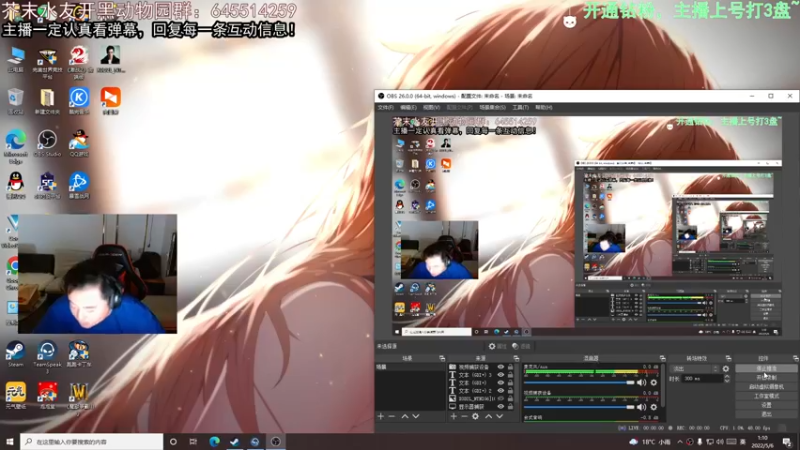Viewport: 800px width, 450px height.
Task: Select the Steam desktop shortcut
Action: [x=15, y=354]
